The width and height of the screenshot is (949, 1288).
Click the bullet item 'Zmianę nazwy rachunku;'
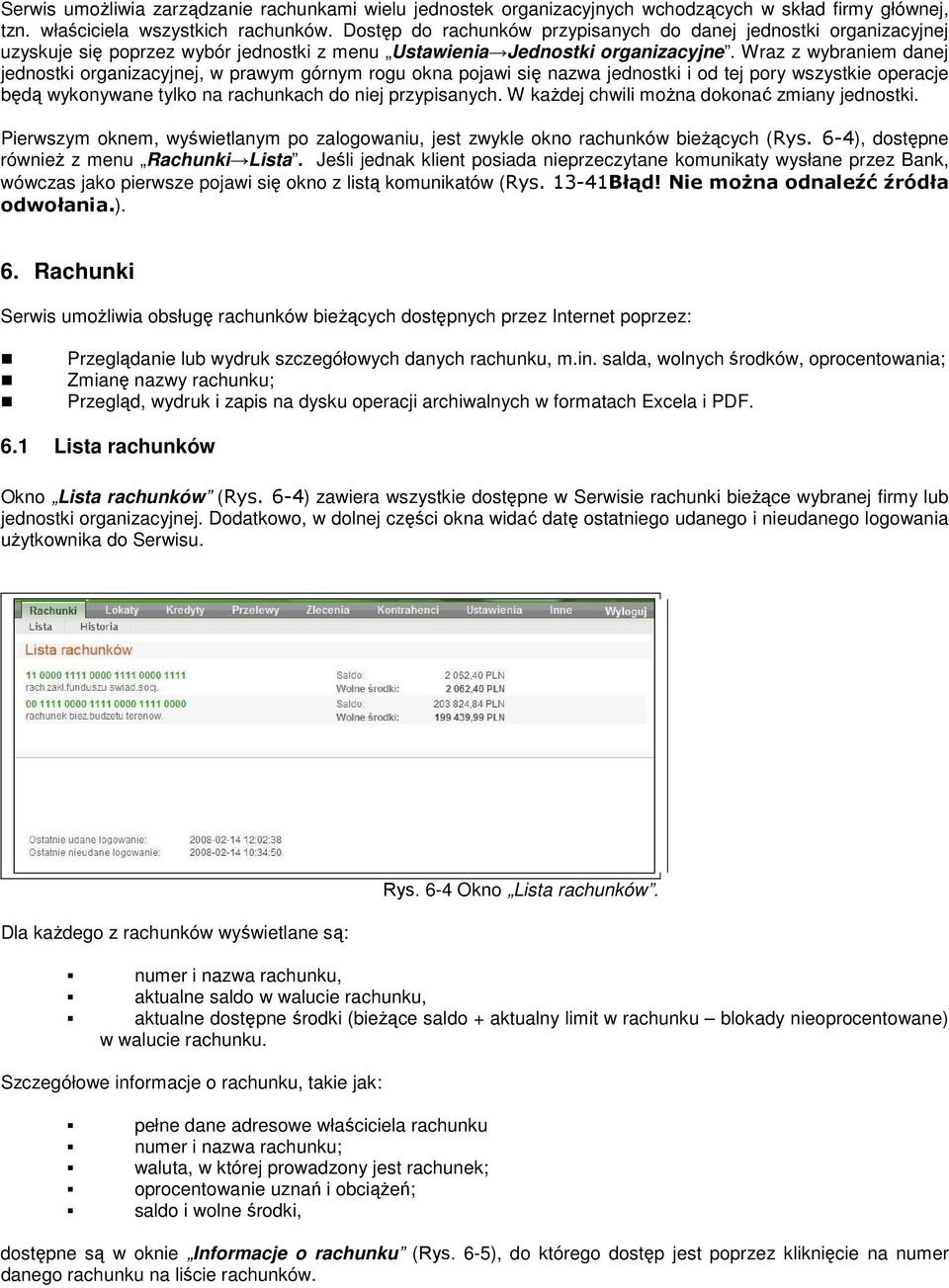(x=171, y=380)
